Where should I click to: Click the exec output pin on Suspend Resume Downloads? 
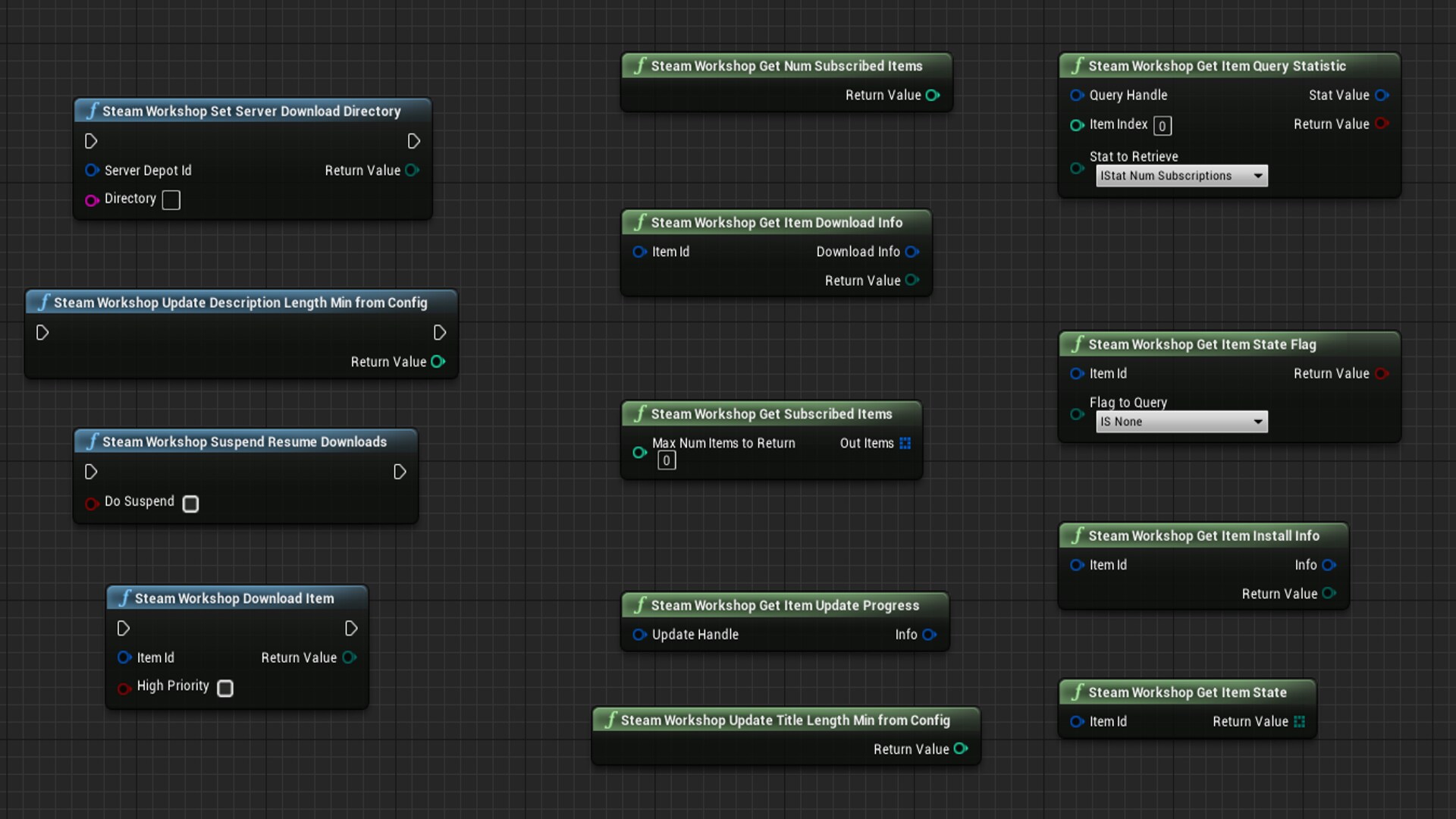click(x=400, y=472)
